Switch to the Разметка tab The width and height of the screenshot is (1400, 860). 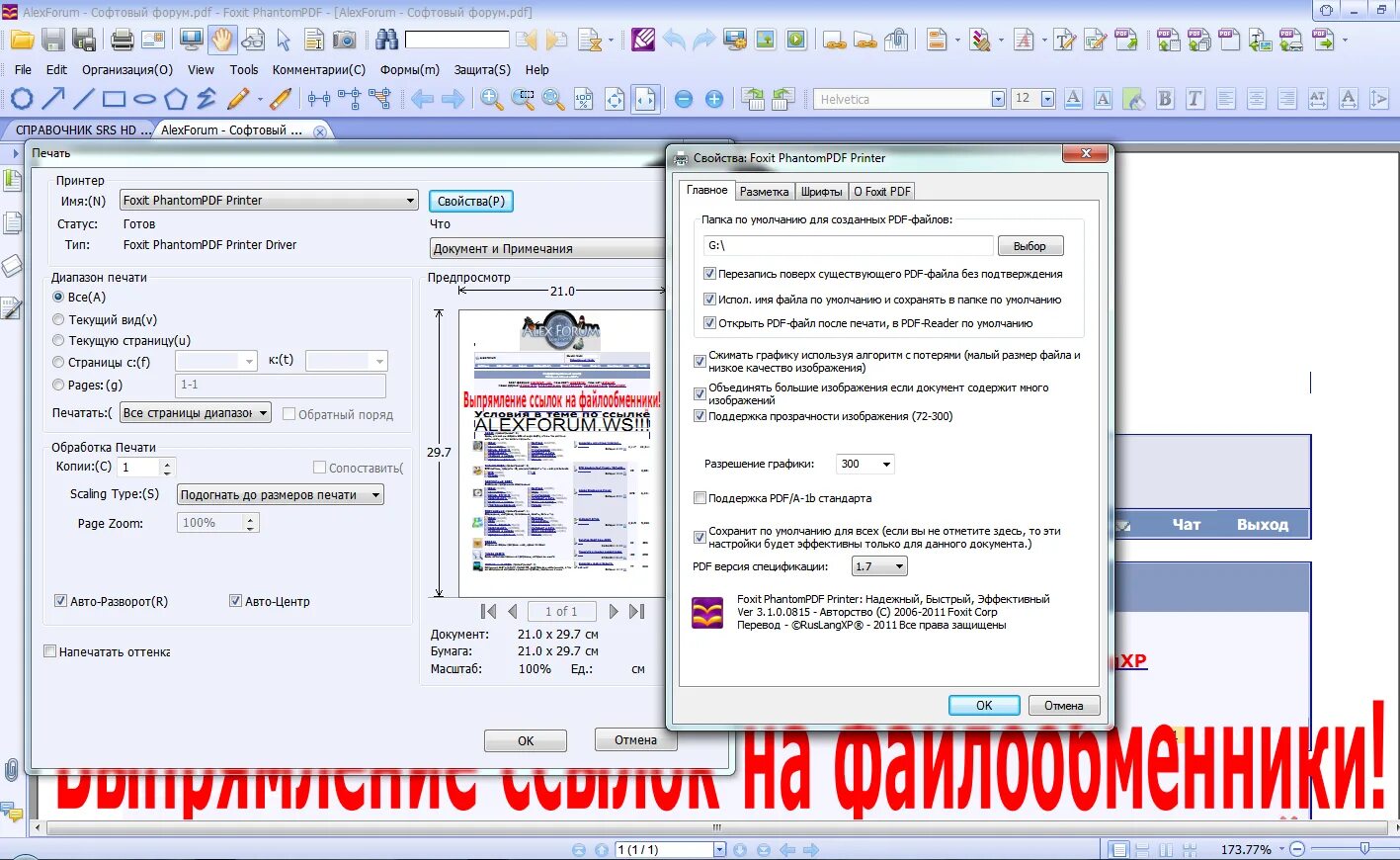pyautogui.click(x=764, y=192)
